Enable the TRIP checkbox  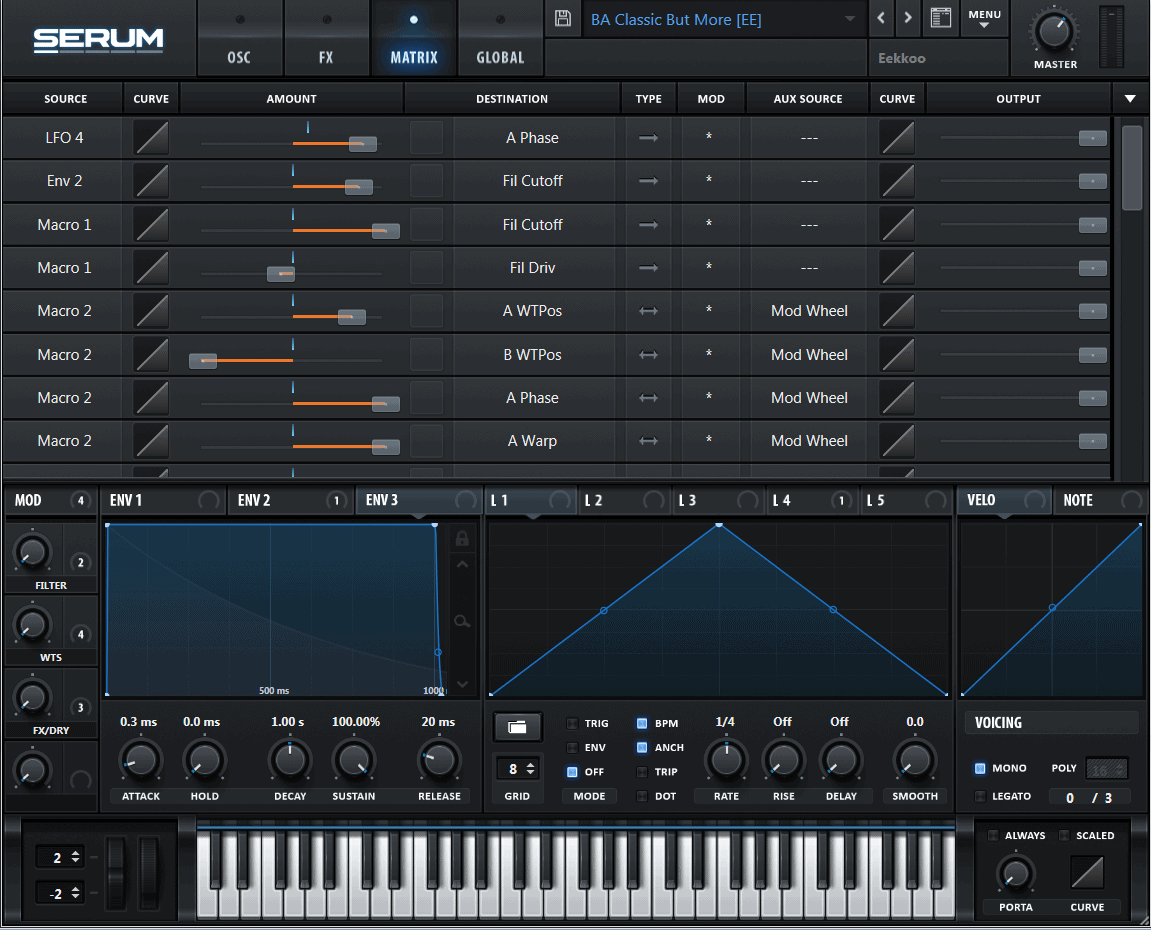(642, 772)
